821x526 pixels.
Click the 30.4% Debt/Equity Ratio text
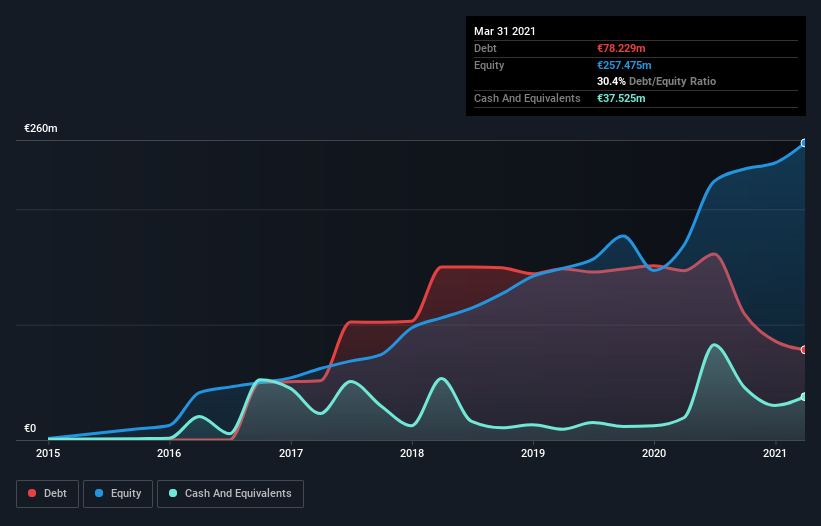coord(657,81)
